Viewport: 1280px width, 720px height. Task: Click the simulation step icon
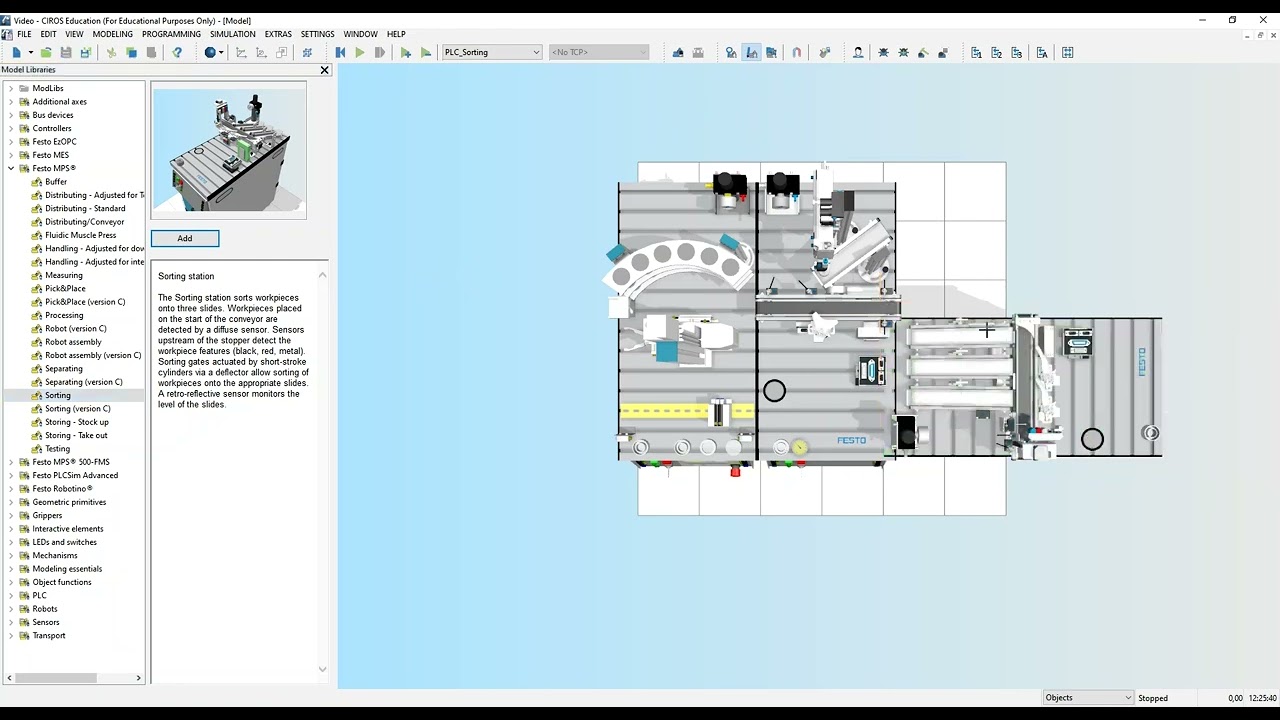[380, 52]
